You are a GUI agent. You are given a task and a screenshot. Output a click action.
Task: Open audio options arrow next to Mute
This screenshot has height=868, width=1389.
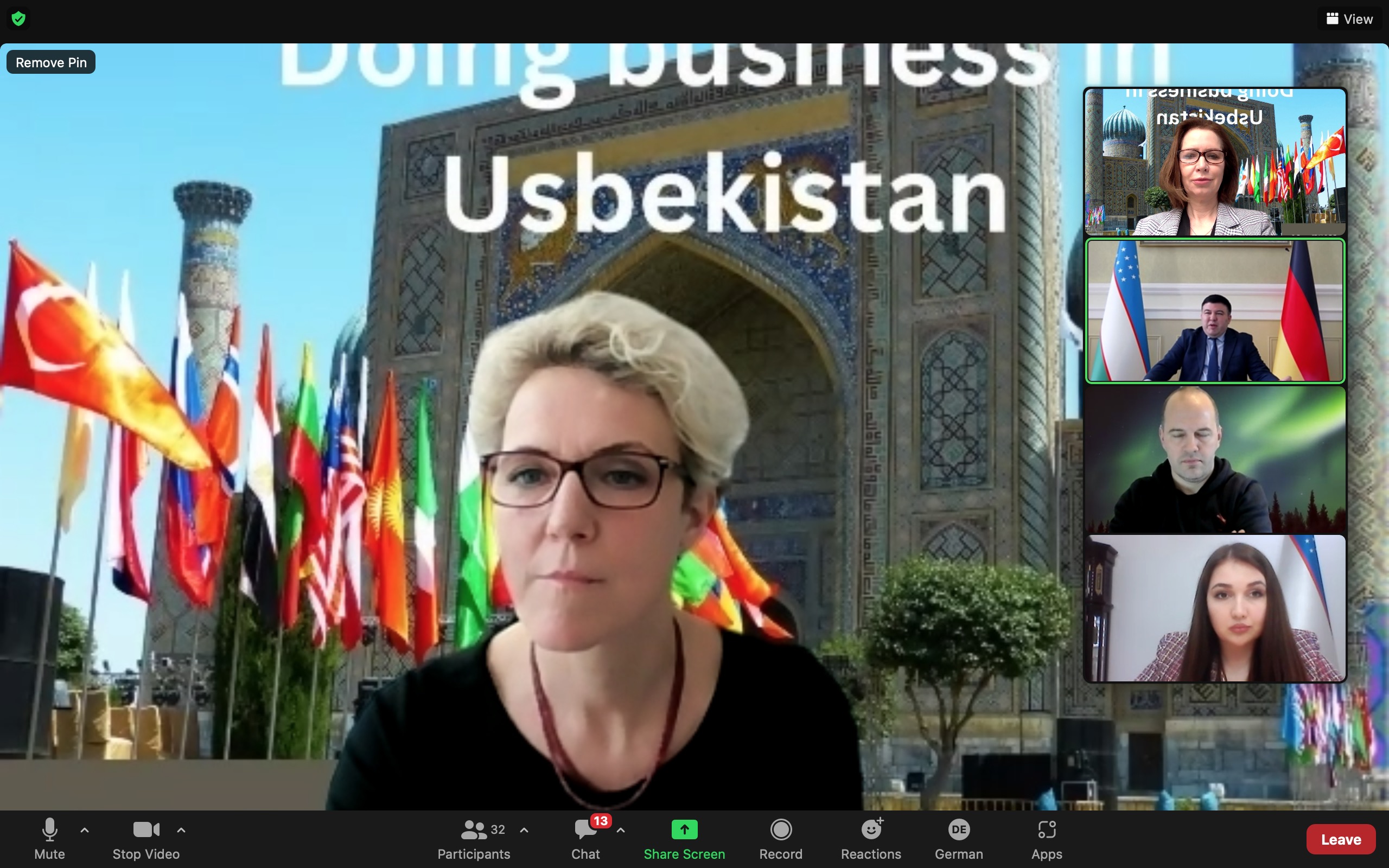[85, 829]
